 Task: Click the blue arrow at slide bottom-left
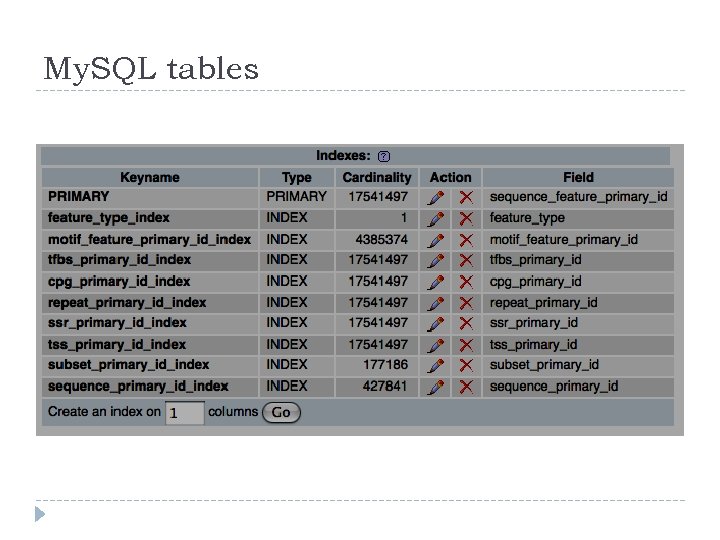39,514
